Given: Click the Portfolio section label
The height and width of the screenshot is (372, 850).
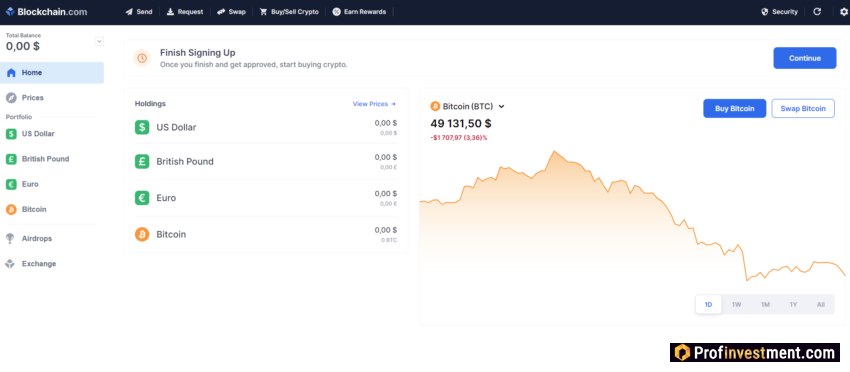Looking at the screenshot, I should (19, 117).
